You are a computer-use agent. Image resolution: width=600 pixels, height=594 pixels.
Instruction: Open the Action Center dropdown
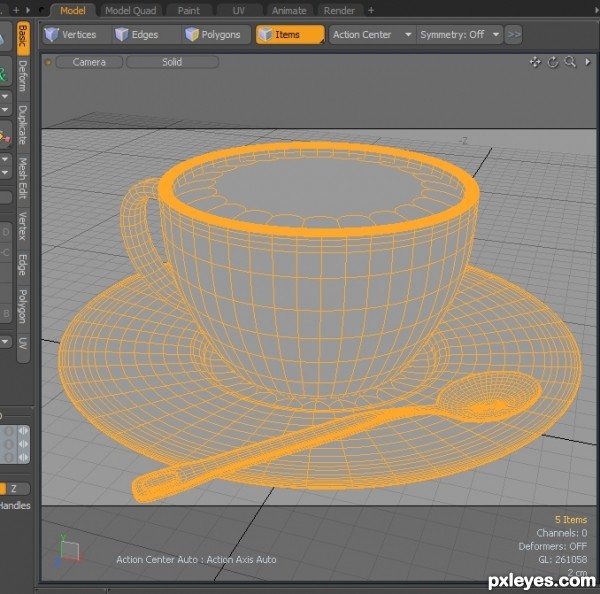point(372,34)
